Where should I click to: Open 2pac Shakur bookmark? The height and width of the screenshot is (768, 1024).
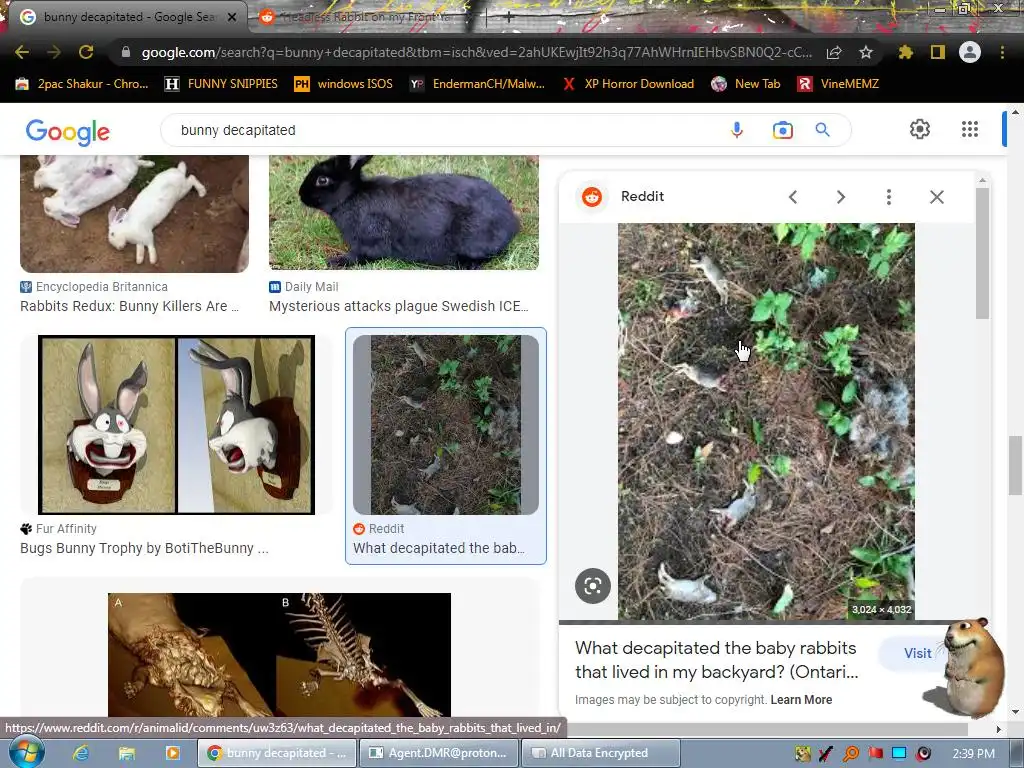point(82,84)
